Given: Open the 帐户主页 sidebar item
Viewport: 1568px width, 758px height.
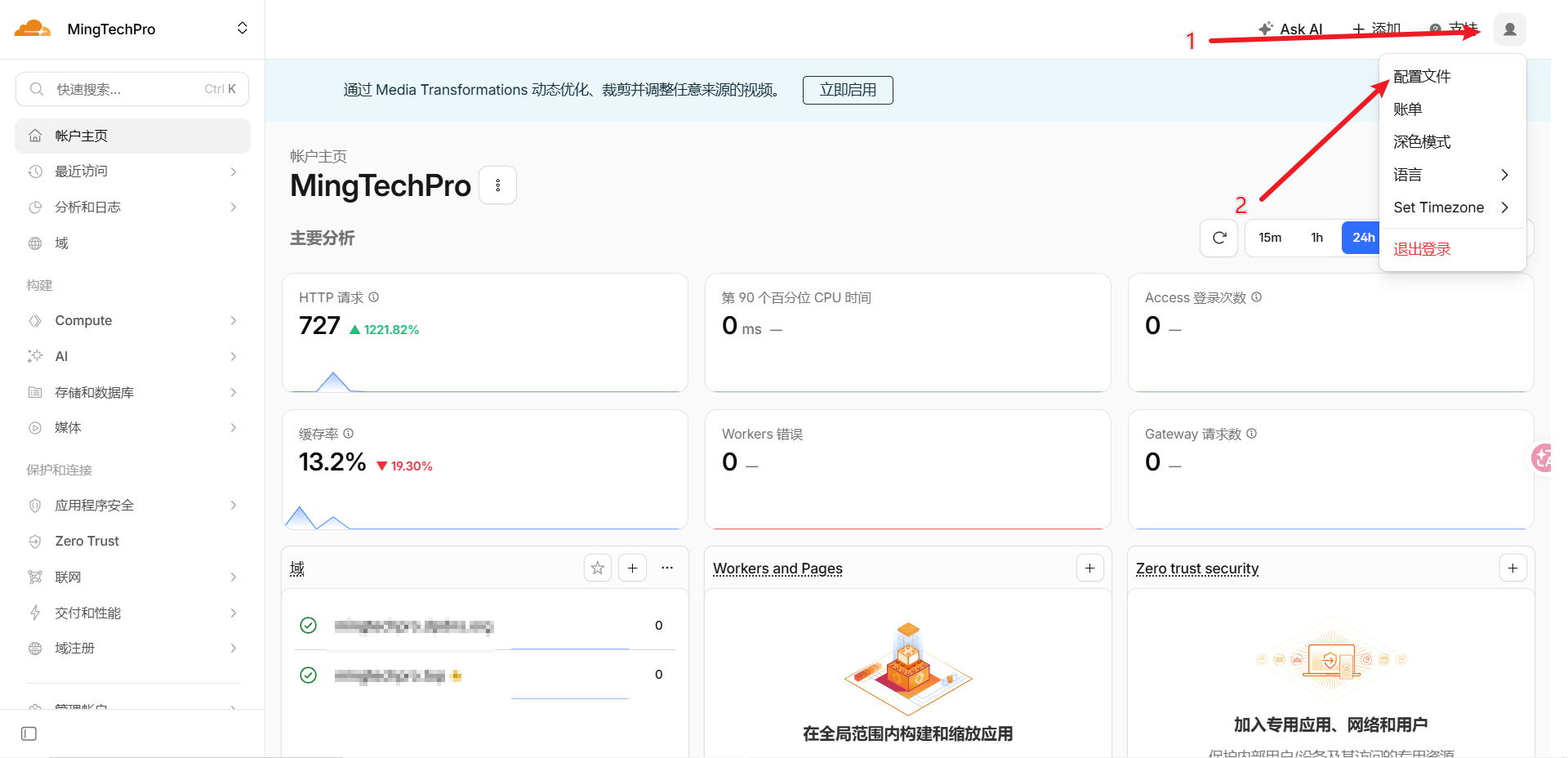Looking at the screenshot, I should pos(132,136).
